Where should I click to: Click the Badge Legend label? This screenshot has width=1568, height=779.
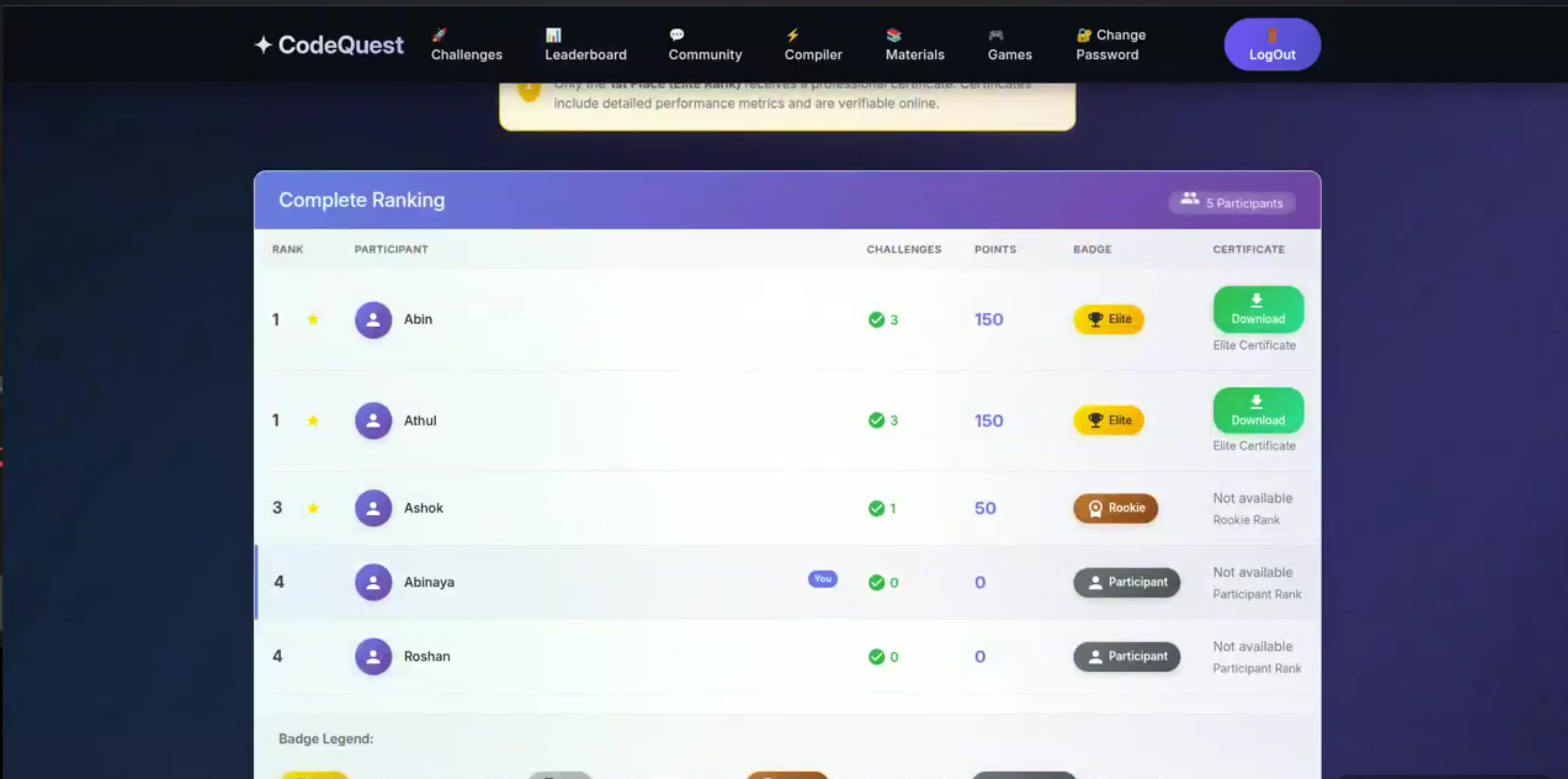pos(326,739)
